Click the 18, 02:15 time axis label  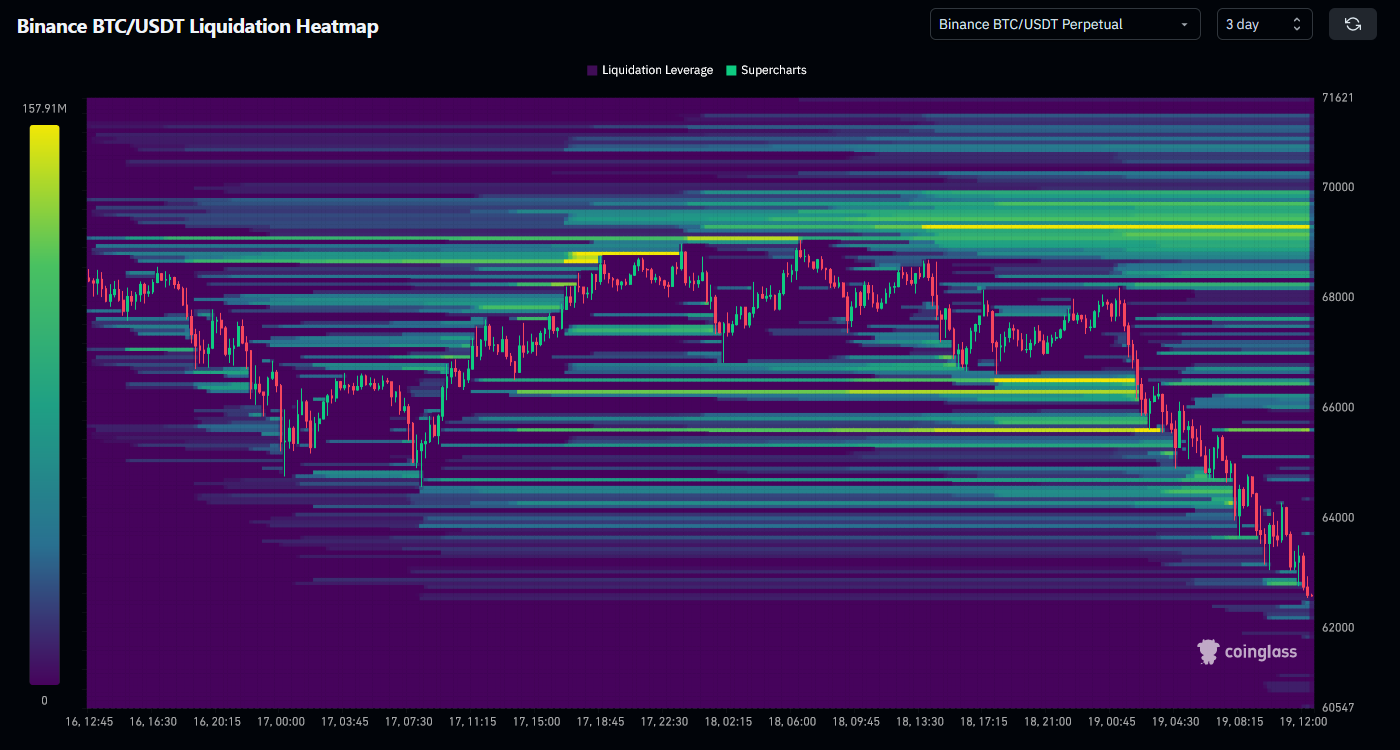click(x=729, y=721)
